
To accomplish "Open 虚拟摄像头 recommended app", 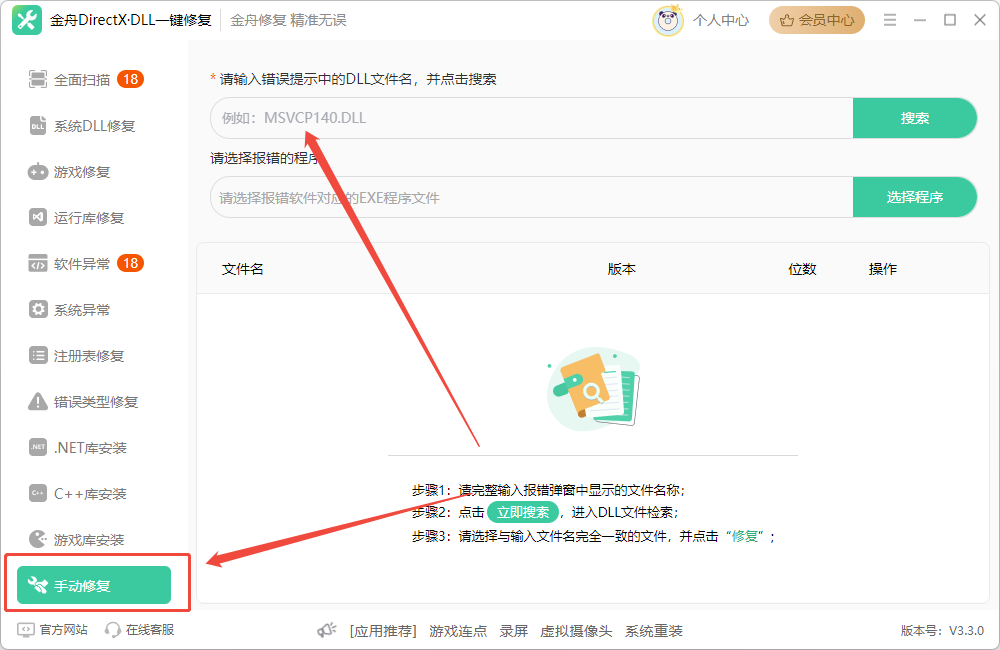I will click(576, 631).
